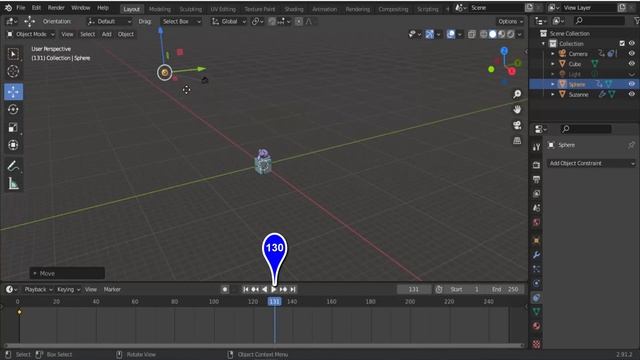Toggle show gizmo button
The width and height of the screenshot is (640, 360).
coord(429,34)
